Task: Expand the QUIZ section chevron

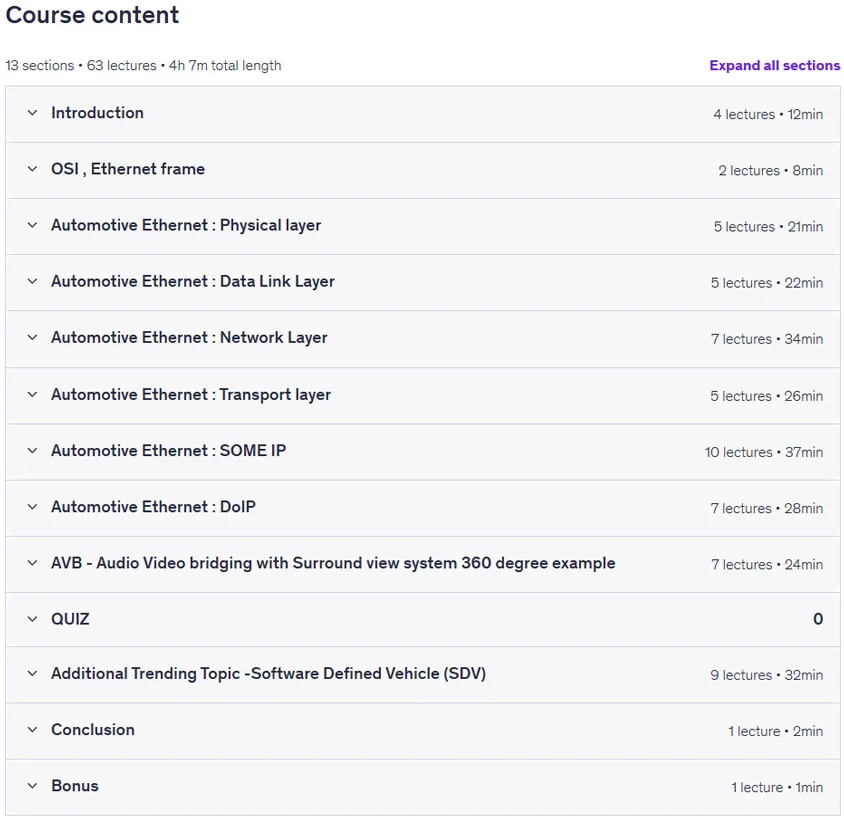Action: tap(32, 619)
